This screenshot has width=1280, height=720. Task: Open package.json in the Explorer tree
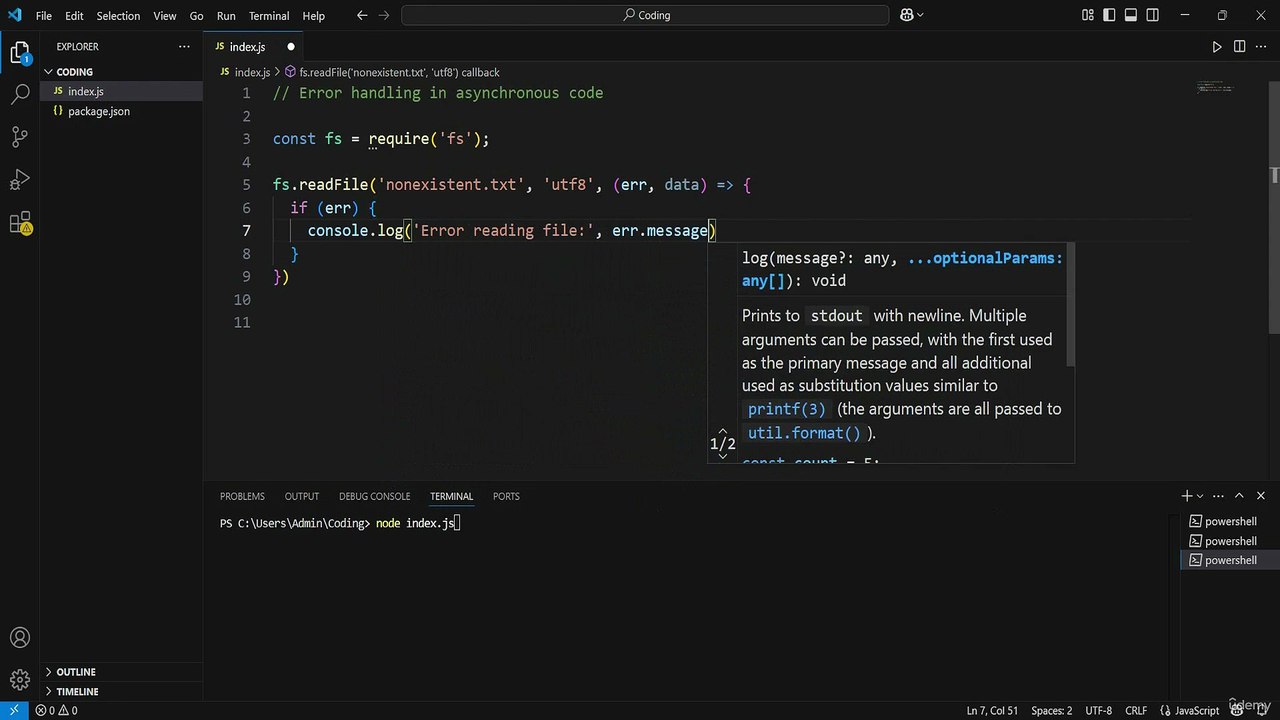(121, 111)
